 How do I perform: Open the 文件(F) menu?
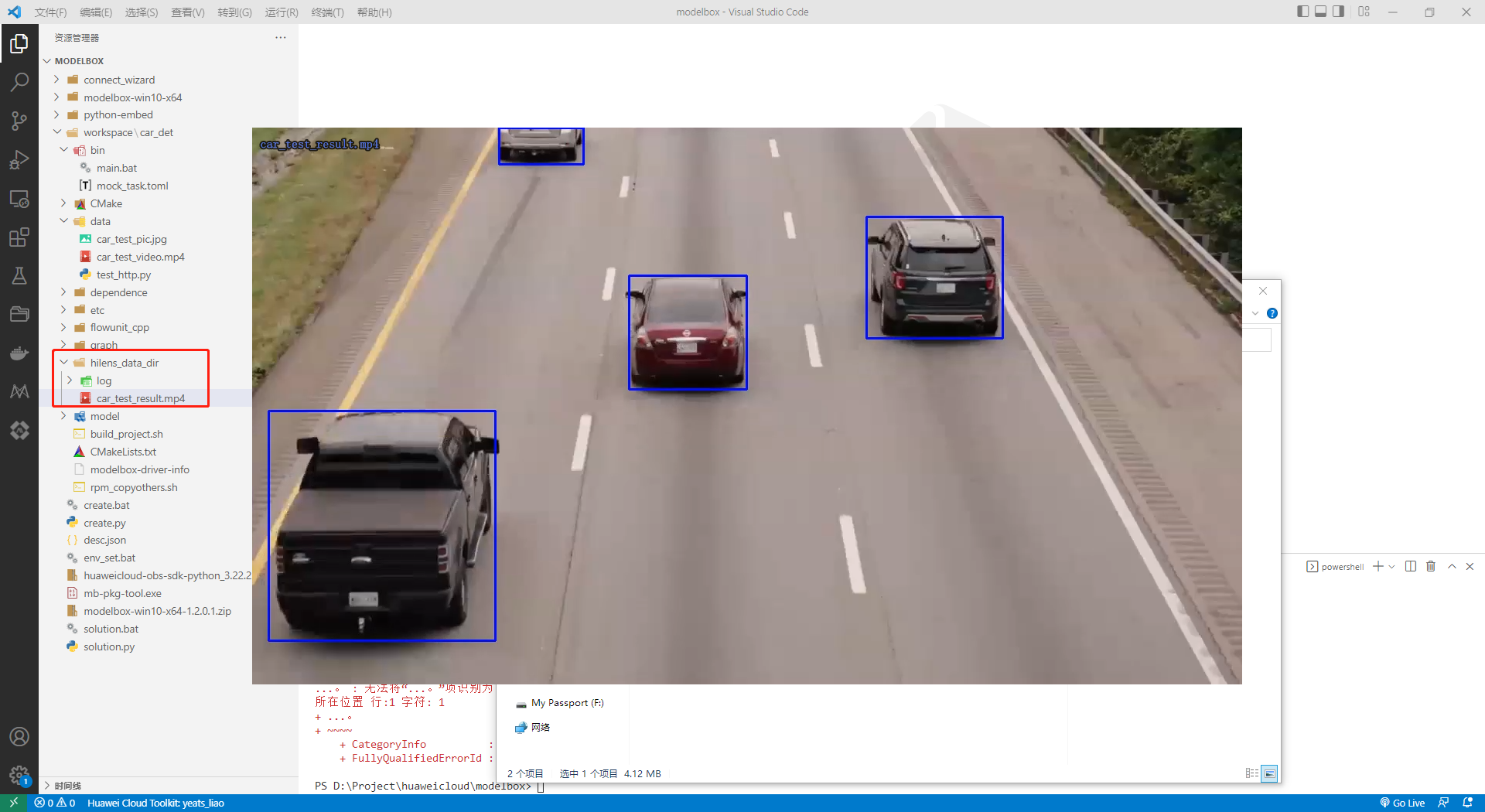click(50, 12)
